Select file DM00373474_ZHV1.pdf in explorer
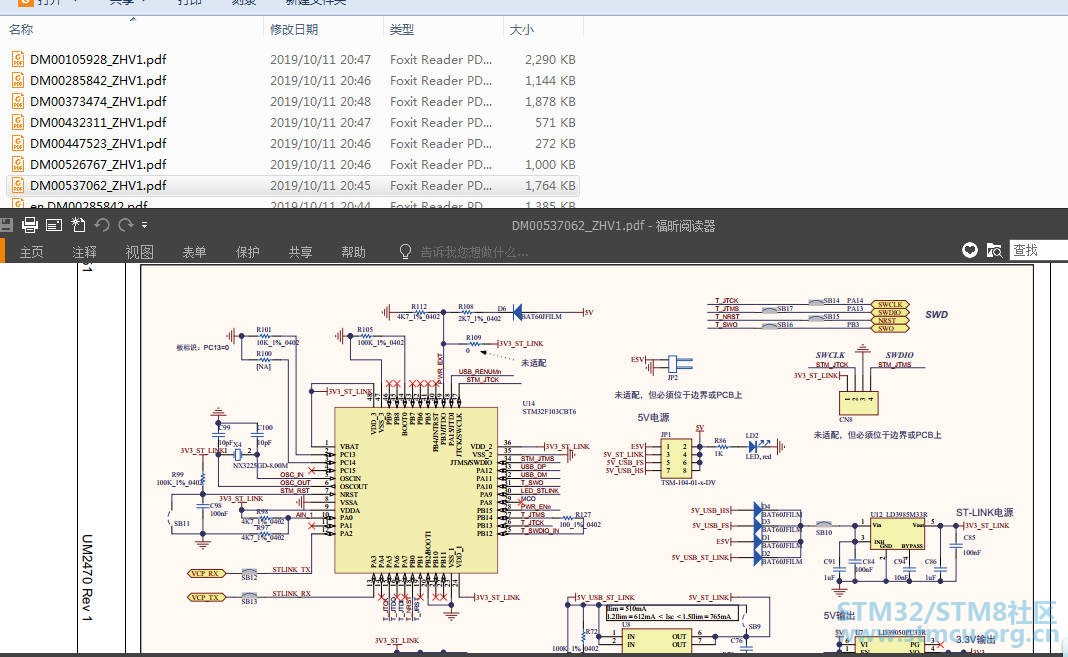This screenshot has height=657, width=1068. tap(98, 101)
